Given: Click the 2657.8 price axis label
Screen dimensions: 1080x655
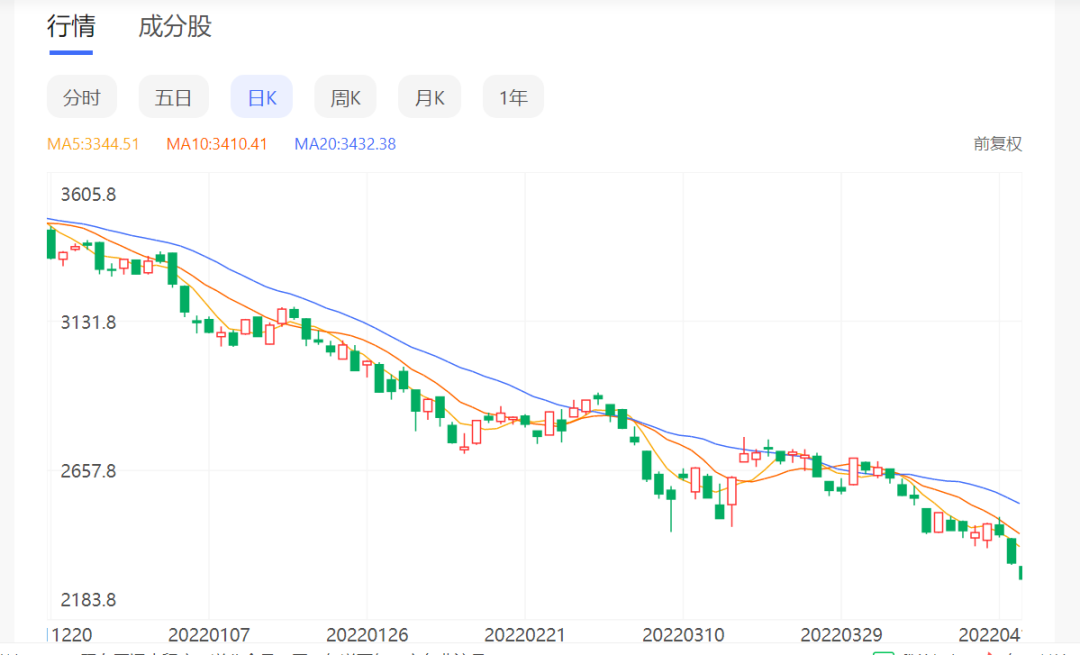Looking at the screenshot, I should point(89,470).
